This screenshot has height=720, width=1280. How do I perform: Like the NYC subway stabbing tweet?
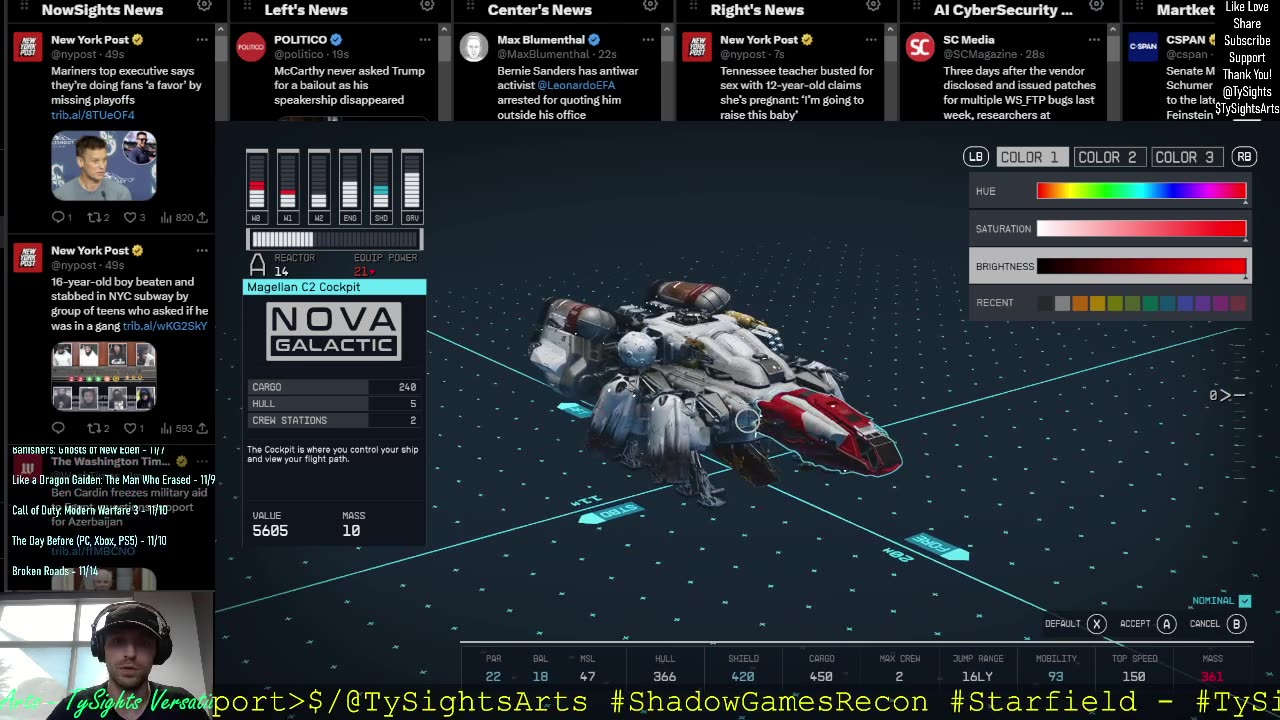[130, 428]
